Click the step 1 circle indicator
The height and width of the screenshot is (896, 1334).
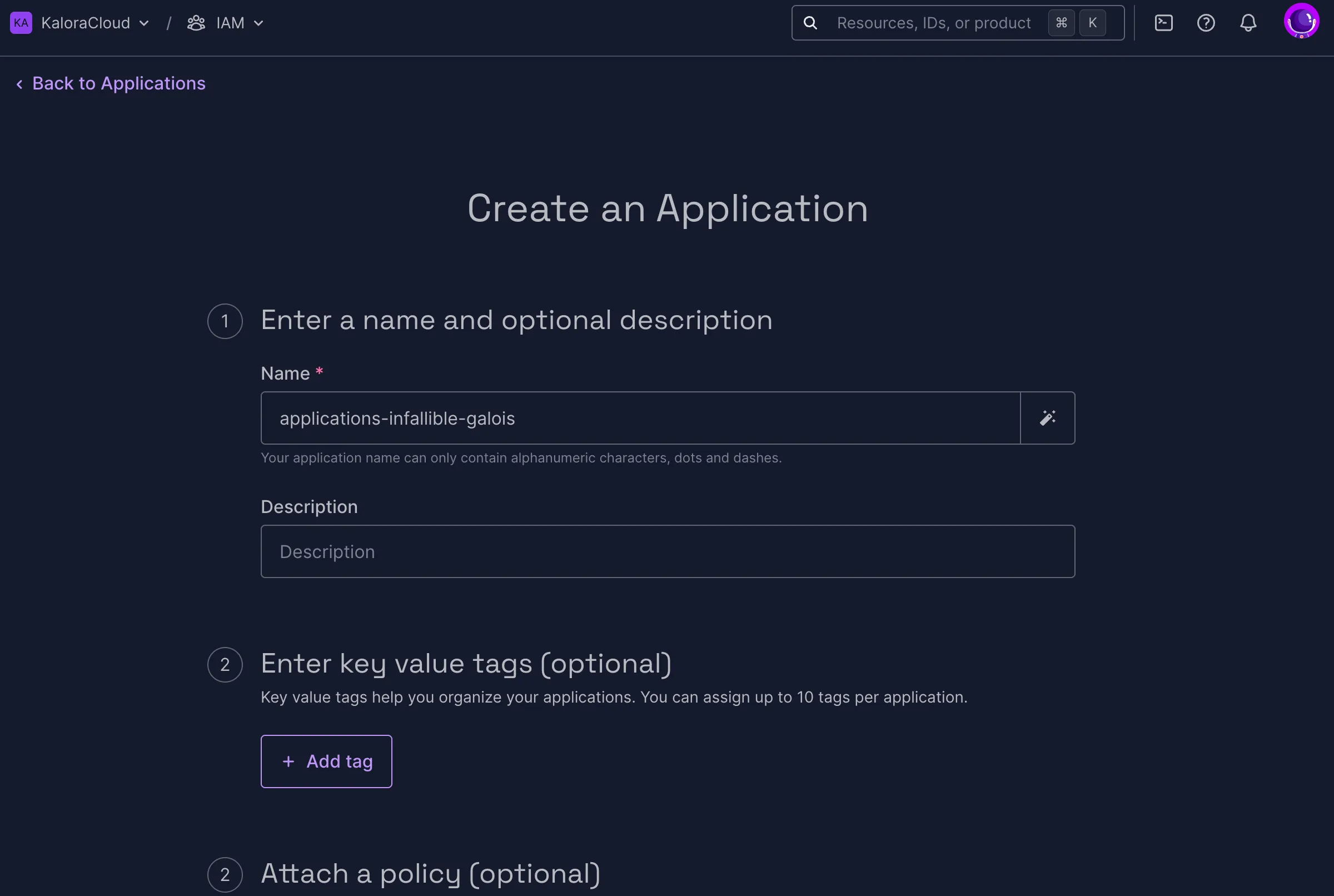point(225,321)
